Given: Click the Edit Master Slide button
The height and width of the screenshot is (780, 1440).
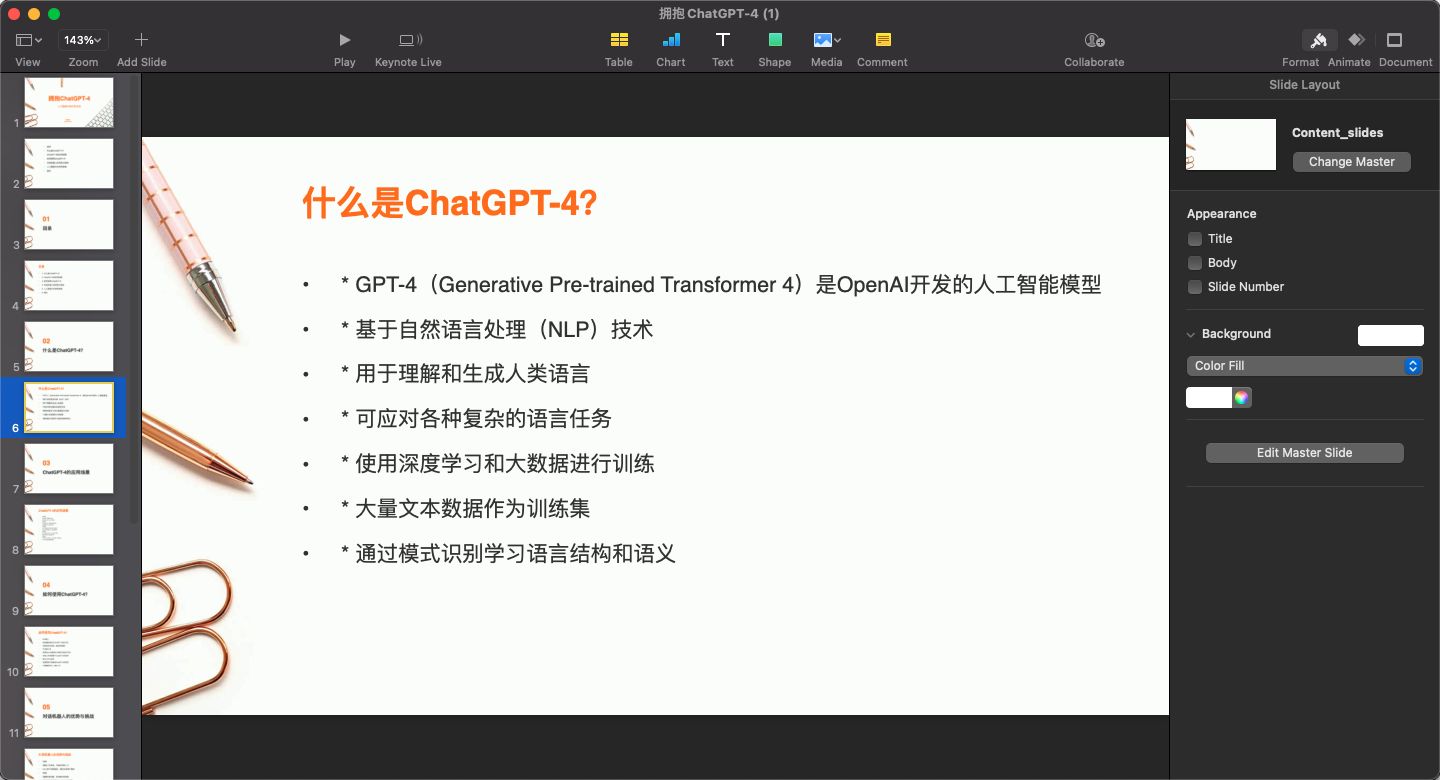Looking at the screenshot, I should tap(1304, 452).
